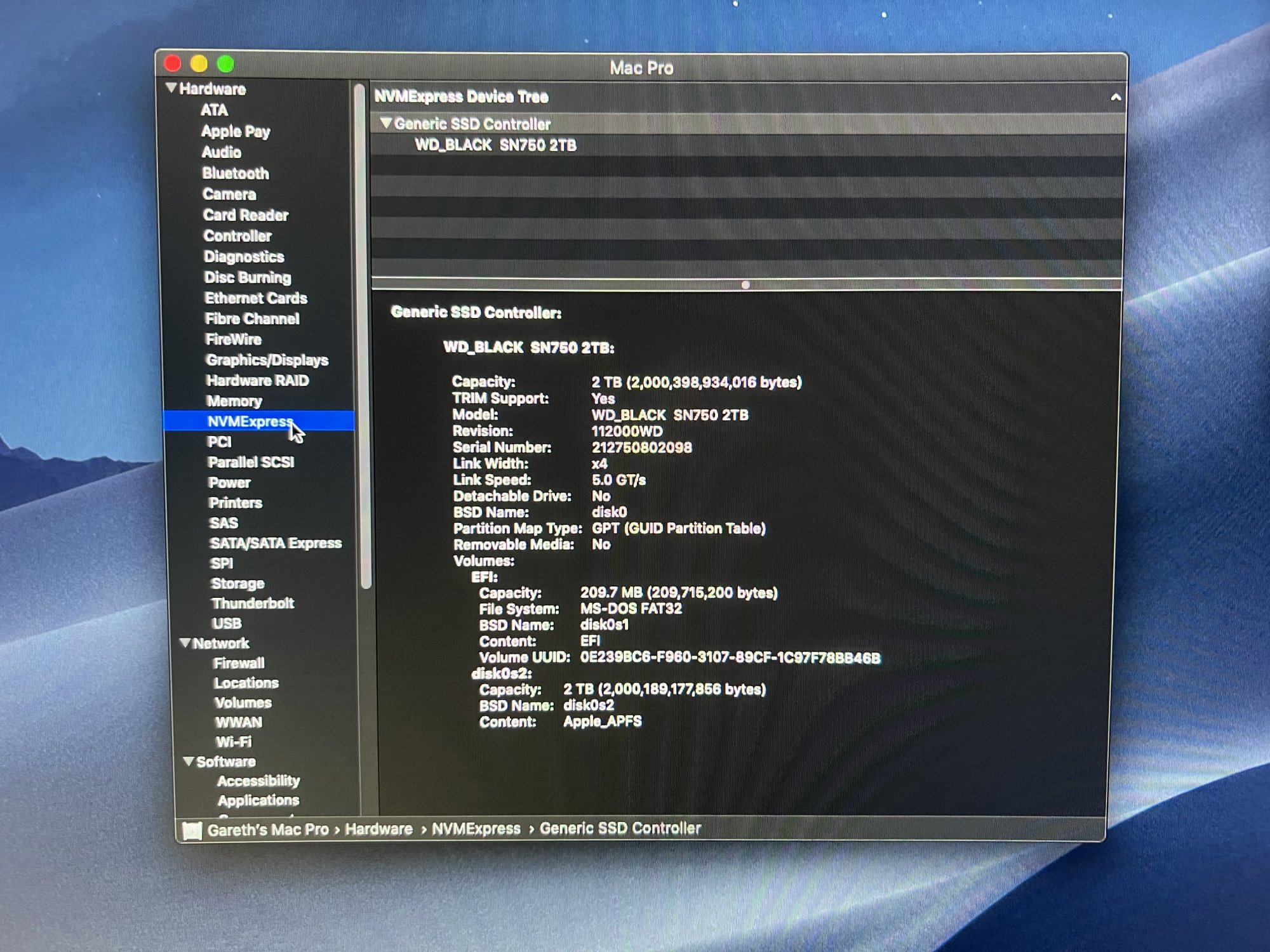Select WD_BLACK SN750 2TB in device tree
1270x952 pixels.
click(495, 145)
